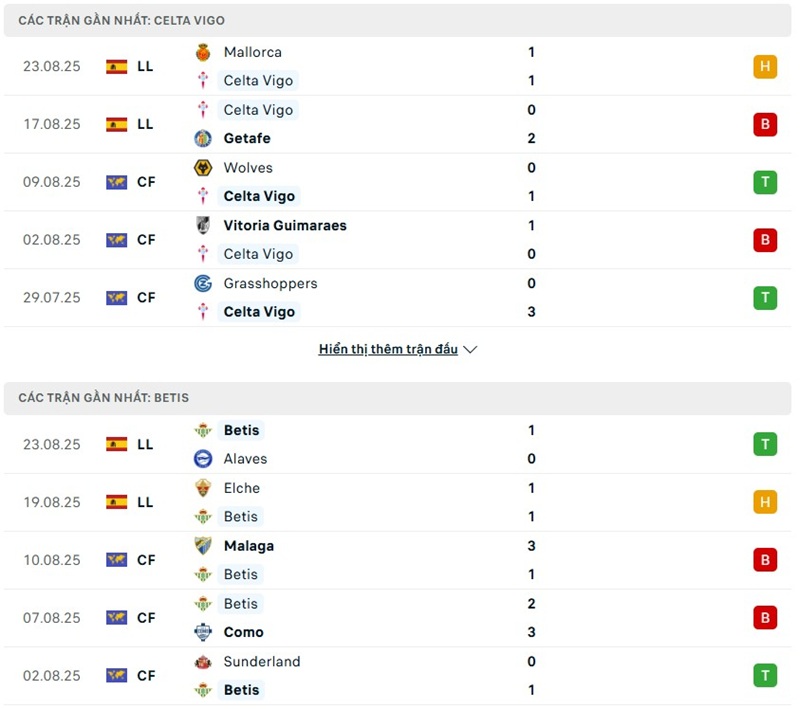Image resolution: width=800 pixels, height=709 pixels.
Task: Click the Wolves club crest icon
Action: point(203,168)
